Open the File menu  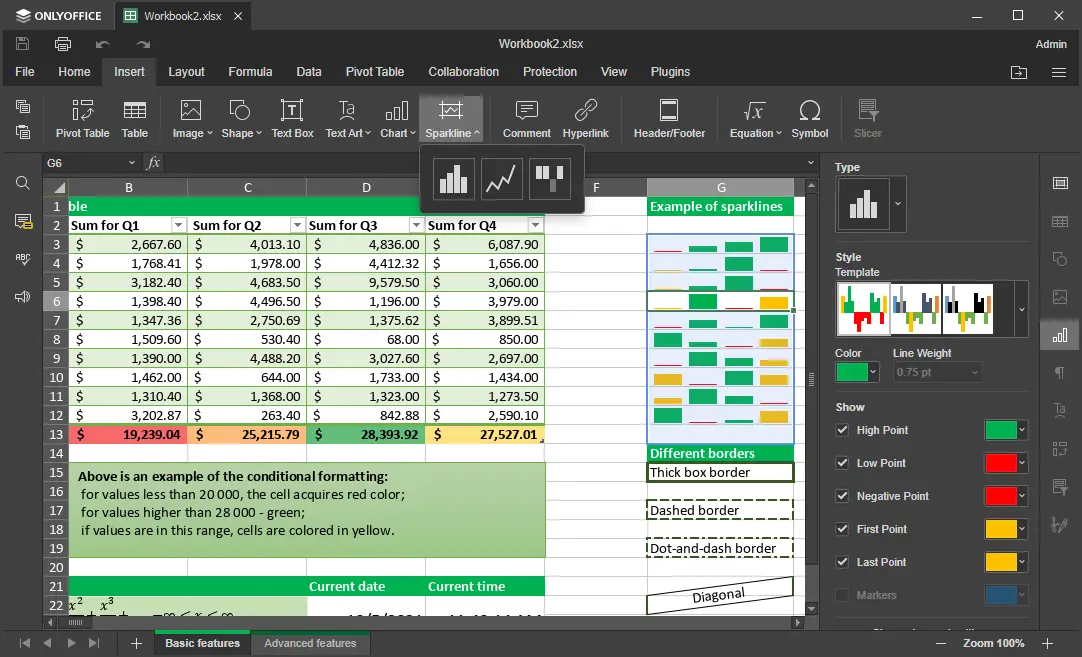[x=25, y=72]
